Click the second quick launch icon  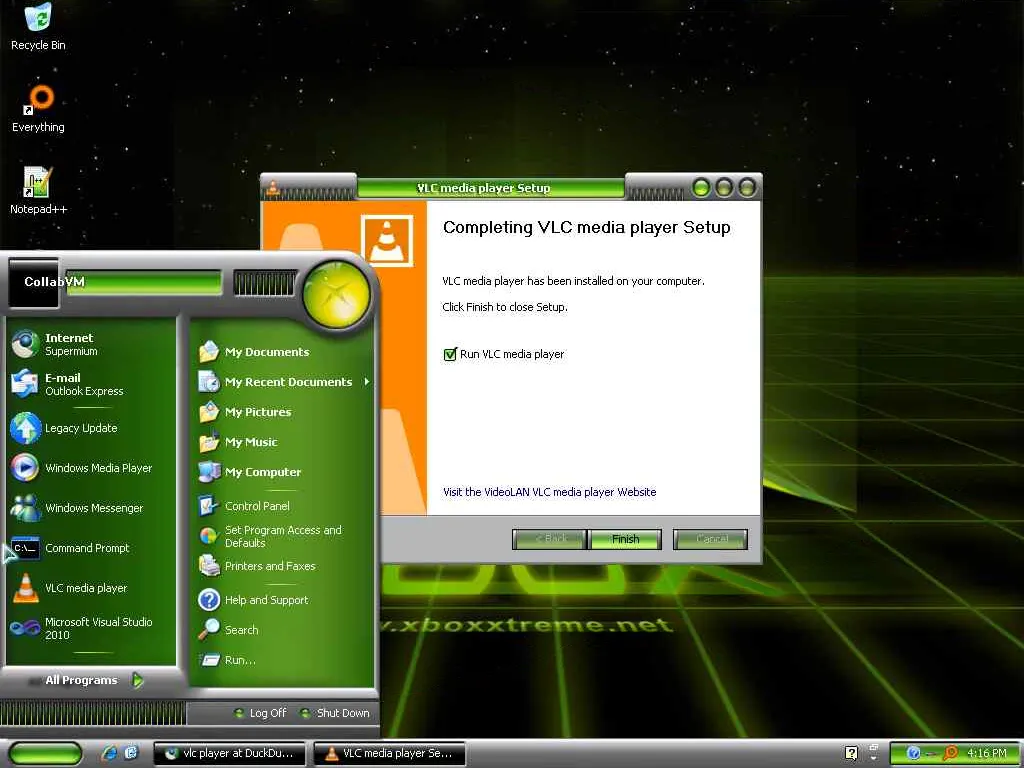pyautogui.click(x=131, y=753)
